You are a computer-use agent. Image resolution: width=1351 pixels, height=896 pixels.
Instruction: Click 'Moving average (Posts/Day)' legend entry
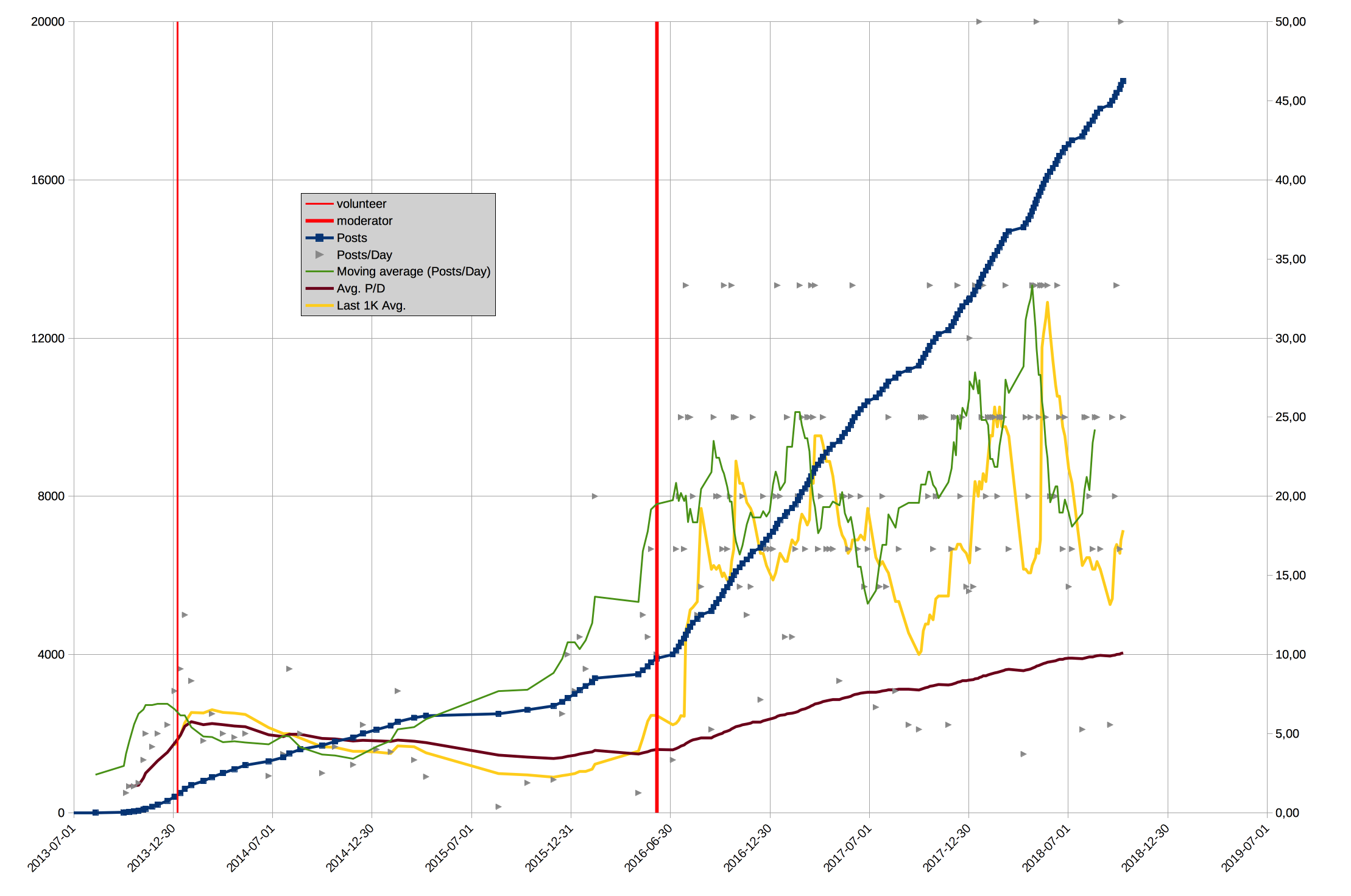414,271
